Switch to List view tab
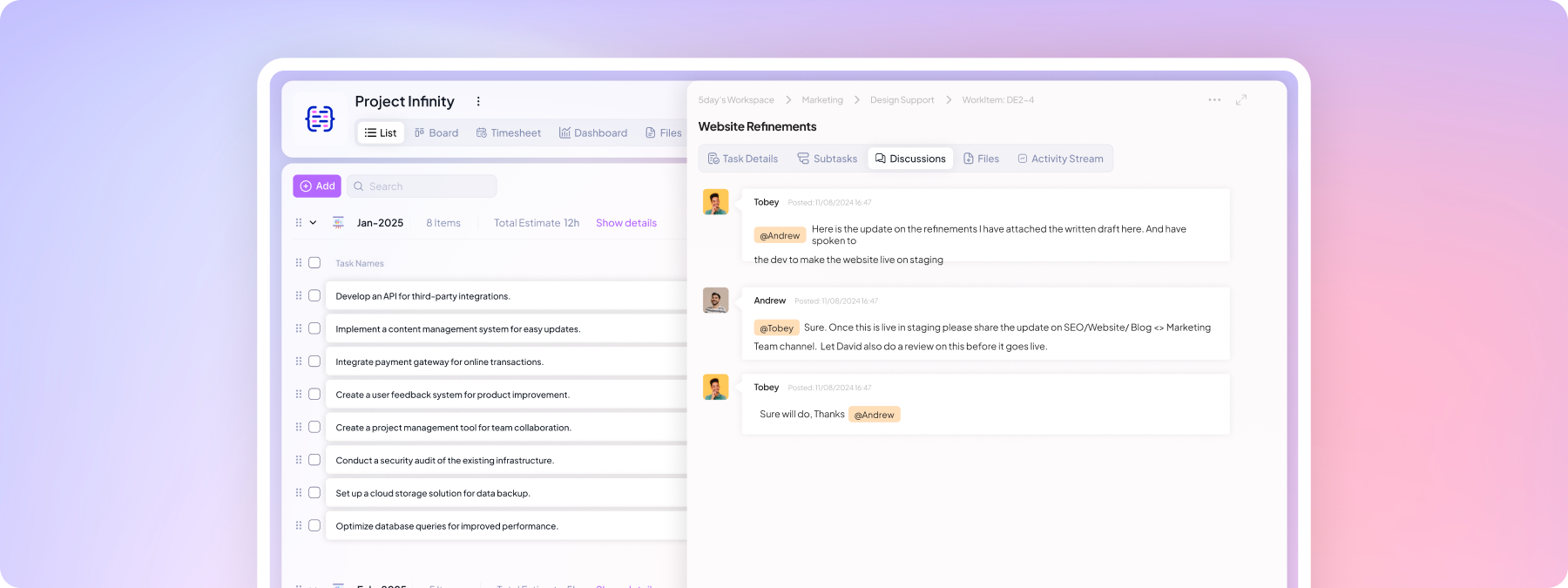Viewport: 1568px width, 588px height. (381, 133)
